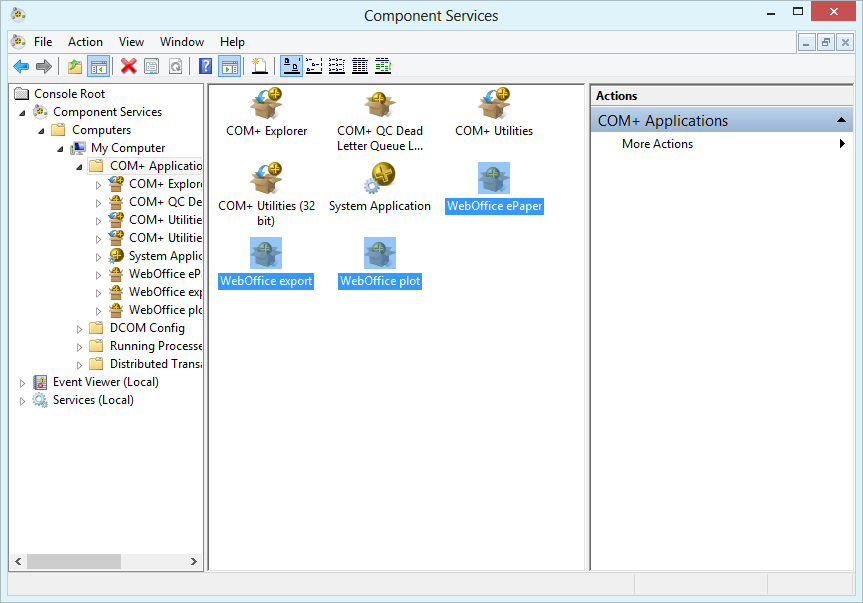Select the WebOffice plot application icon
The width and height of the screenshot is (863, 603).
(380, 255)
